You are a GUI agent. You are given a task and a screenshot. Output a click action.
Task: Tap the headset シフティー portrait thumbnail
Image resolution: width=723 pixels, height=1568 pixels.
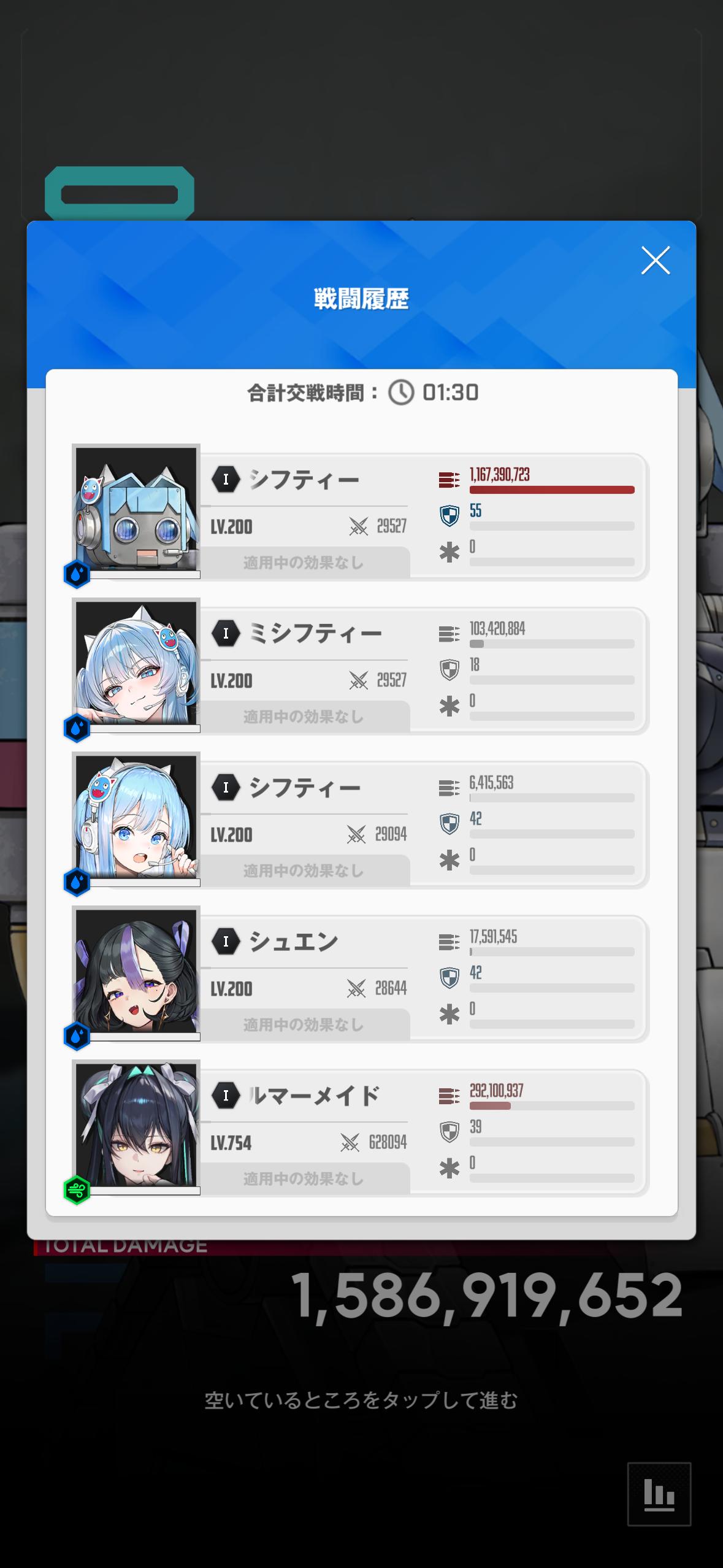coord(136,818)
